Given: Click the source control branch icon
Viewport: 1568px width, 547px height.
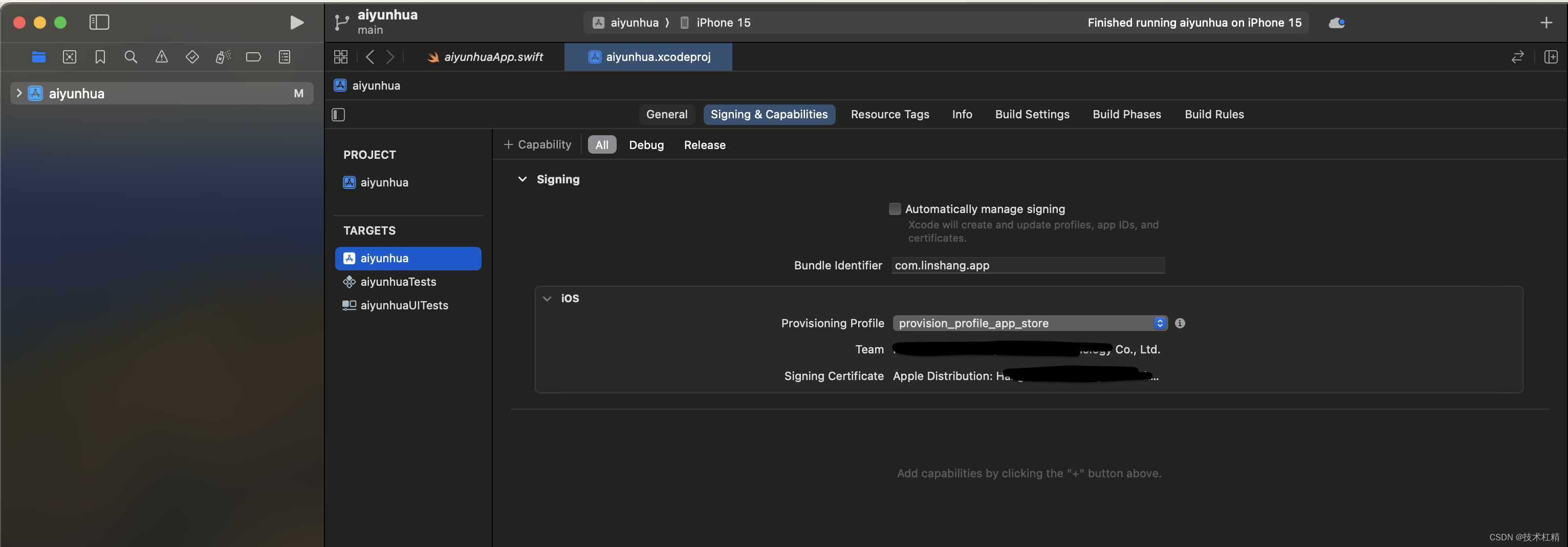Looking at the screenshot, I should coord(341,23).
